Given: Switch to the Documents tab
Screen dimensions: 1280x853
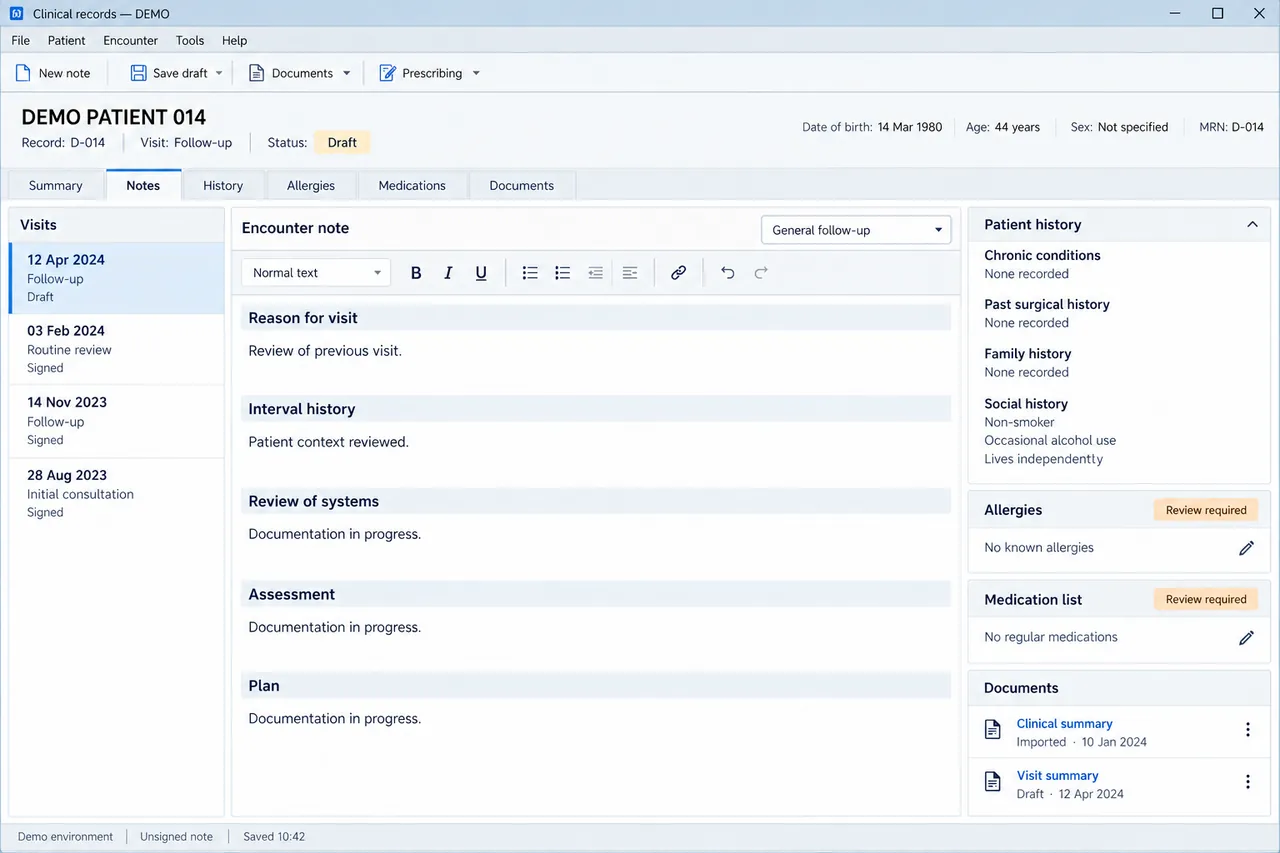Looking at the screenshot, I should [x=522, y=186].
